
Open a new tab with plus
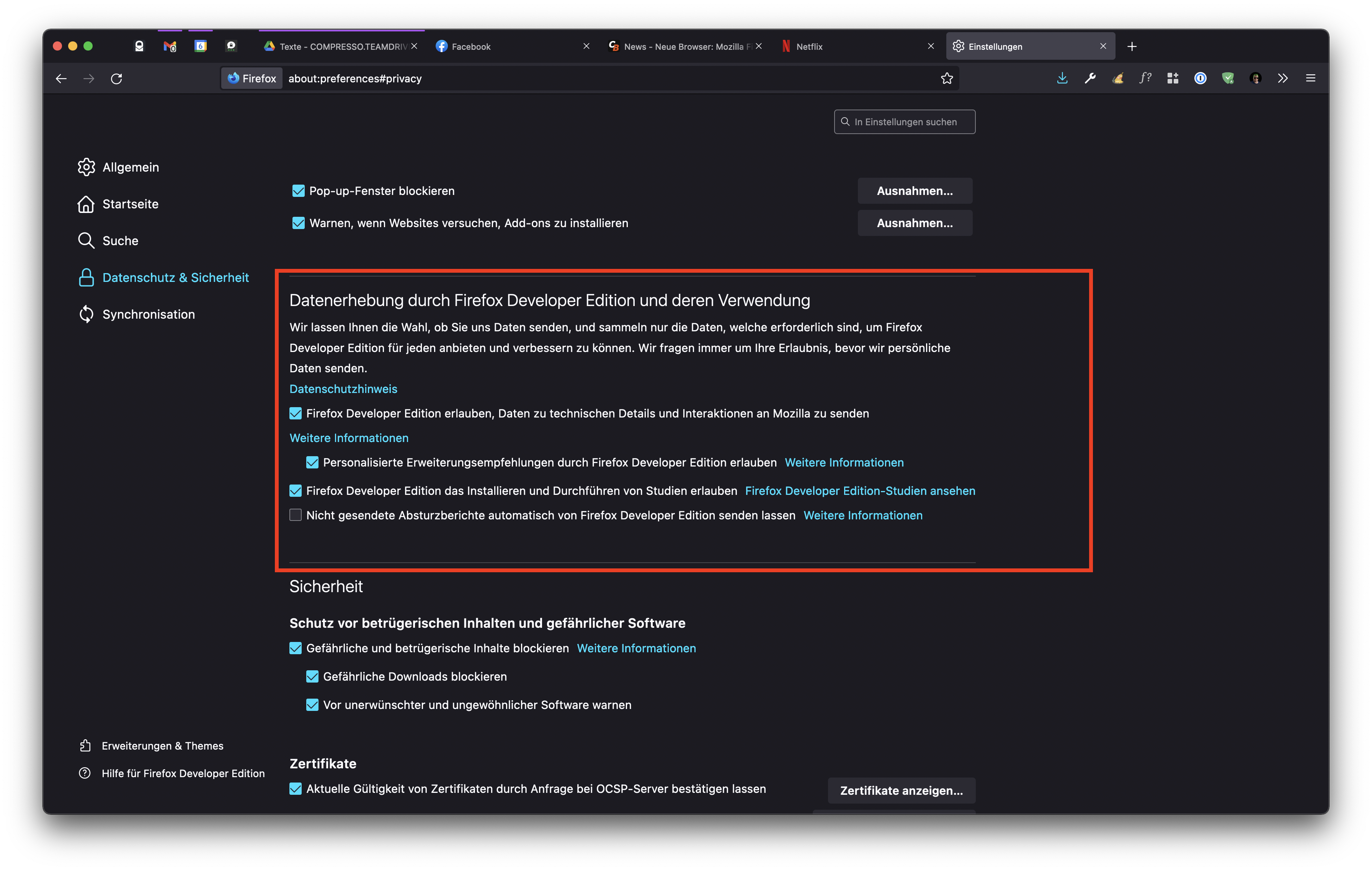pos(1132,47)
